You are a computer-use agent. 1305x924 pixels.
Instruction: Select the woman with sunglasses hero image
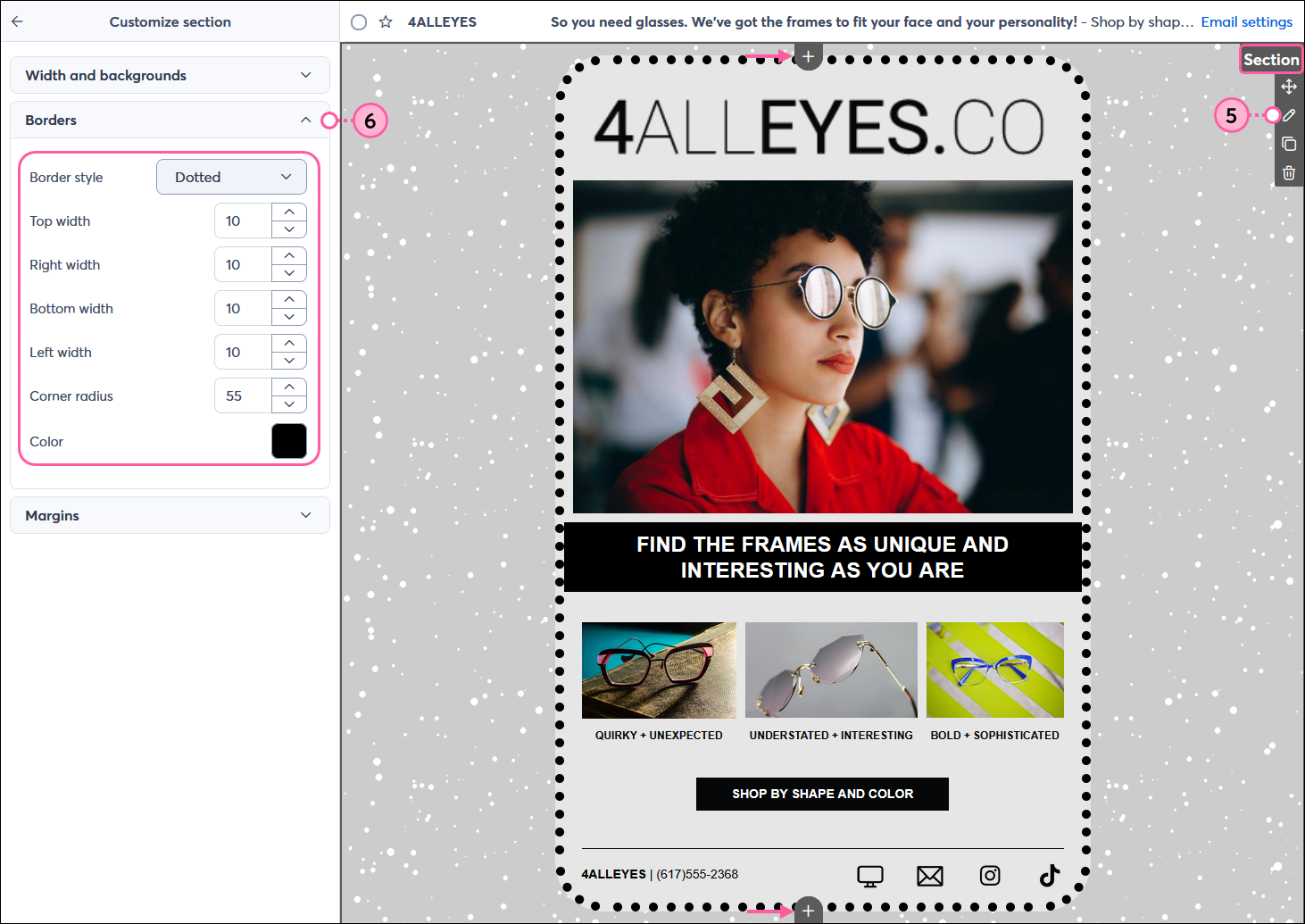(822, 346)
